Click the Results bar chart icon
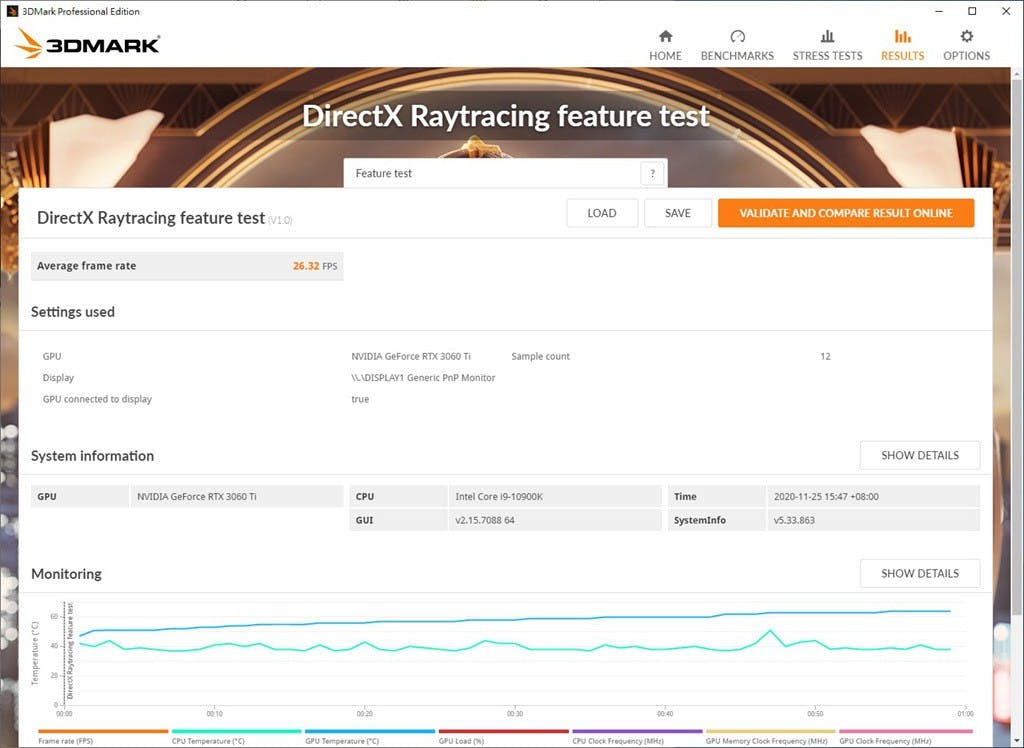The height and width of the screenshot is (748, 1024). pos(902,37)
